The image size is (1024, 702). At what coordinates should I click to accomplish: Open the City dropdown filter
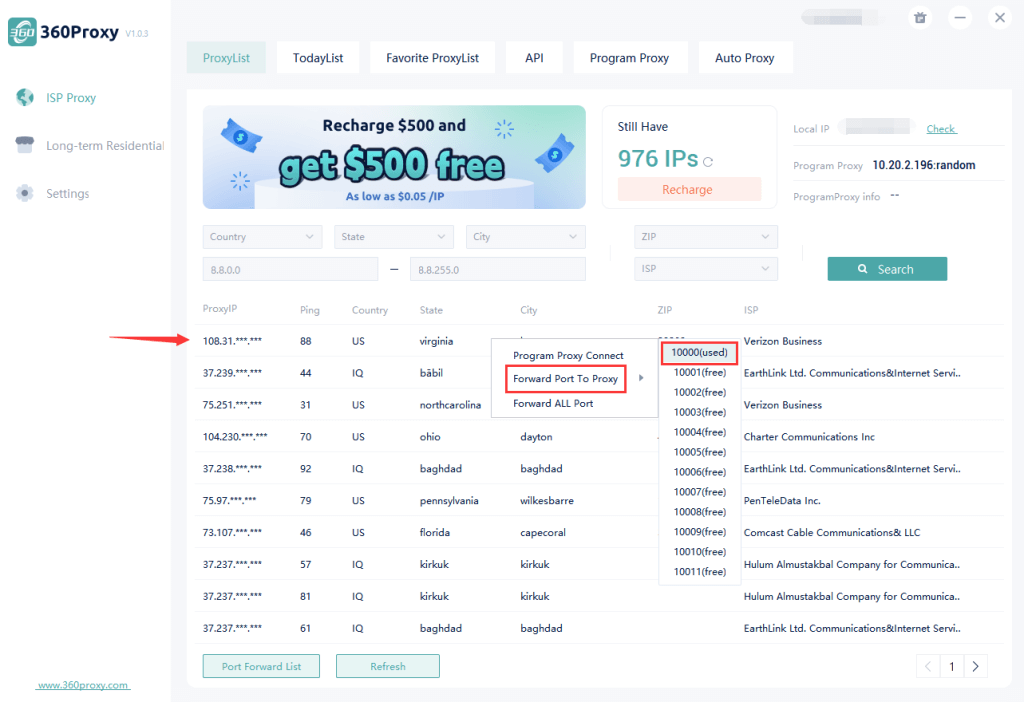click(x=525, y=236)
